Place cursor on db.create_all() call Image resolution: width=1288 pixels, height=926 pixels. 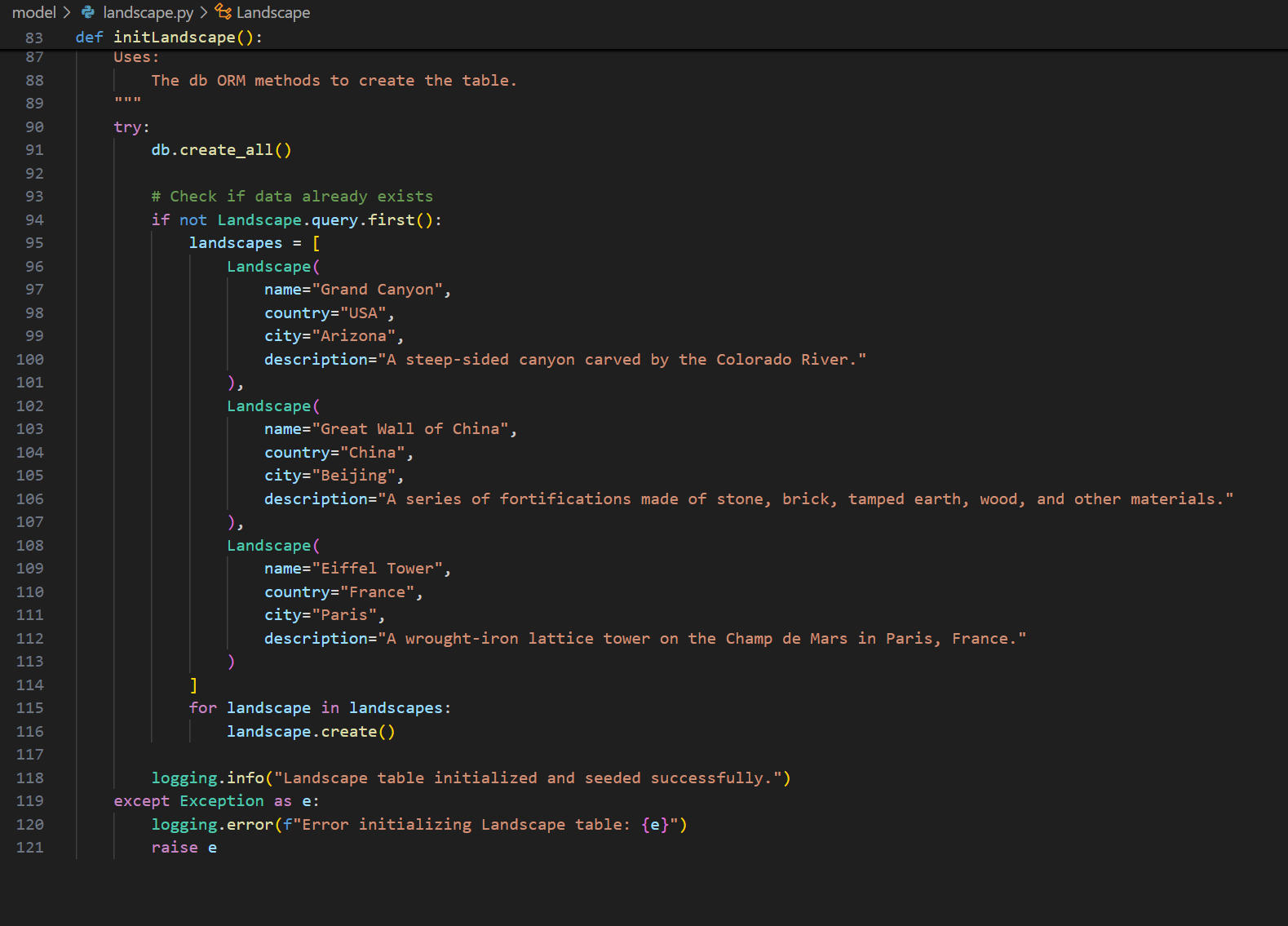221,150
